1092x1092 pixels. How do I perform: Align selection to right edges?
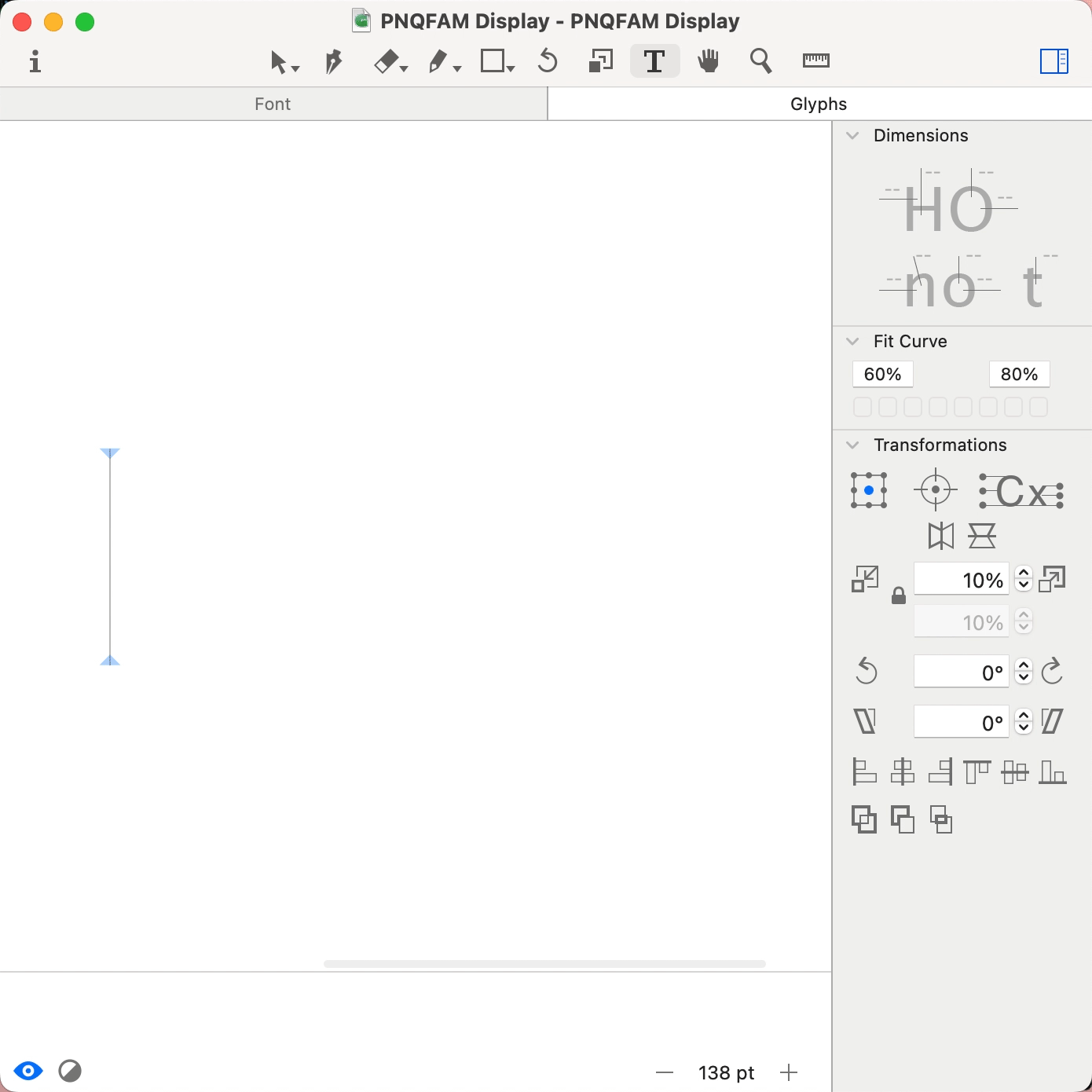pos(940,772)
